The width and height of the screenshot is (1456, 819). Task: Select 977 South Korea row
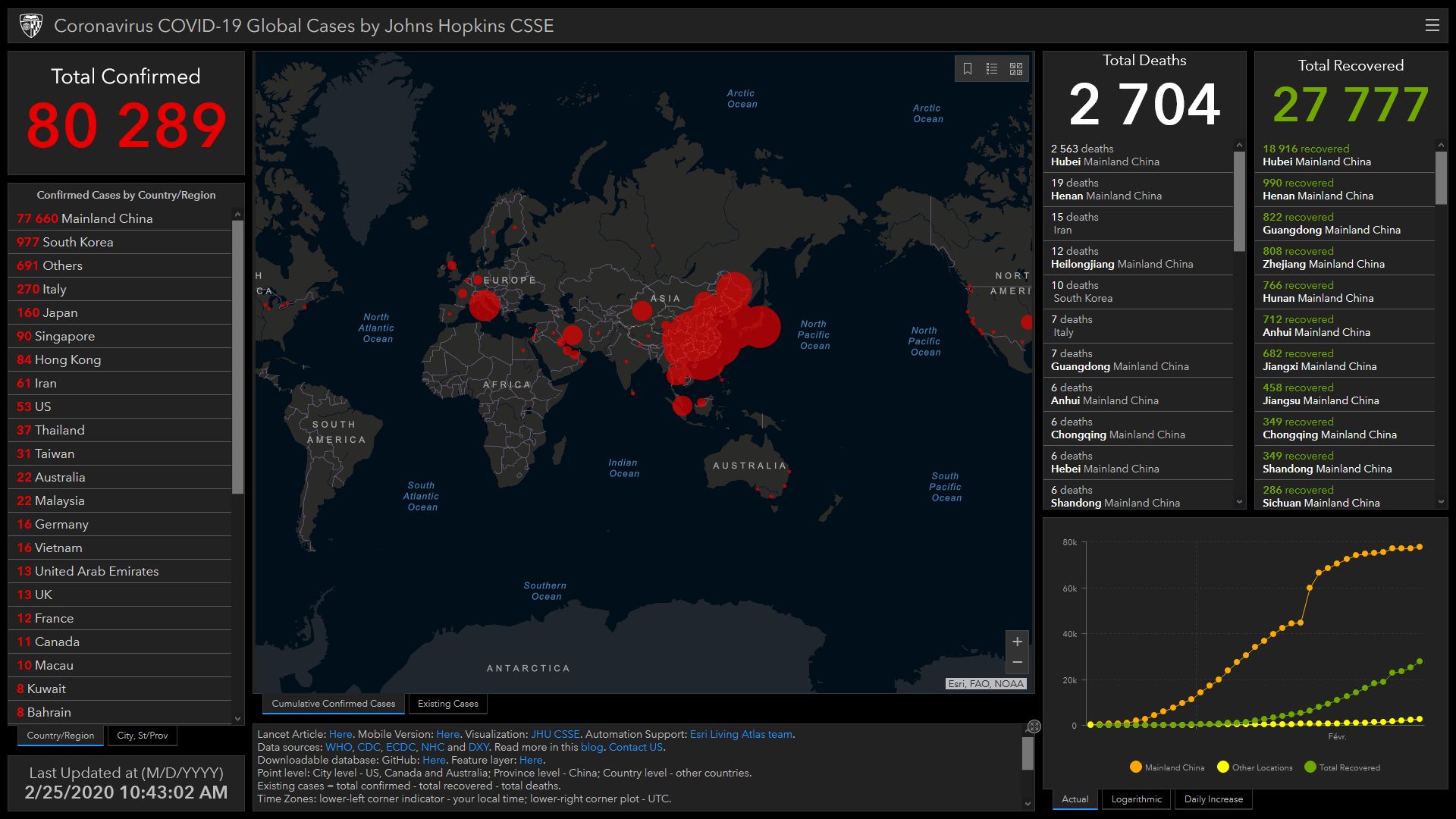point(120,242)
